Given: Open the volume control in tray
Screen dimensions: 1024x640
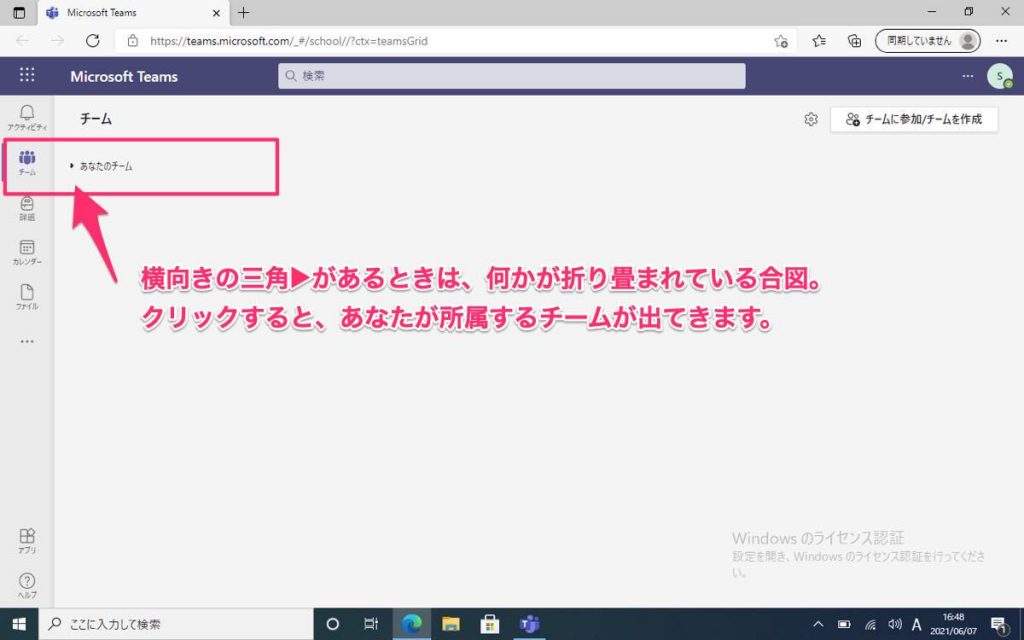Looking at the screenshot, I should [895, 624].
